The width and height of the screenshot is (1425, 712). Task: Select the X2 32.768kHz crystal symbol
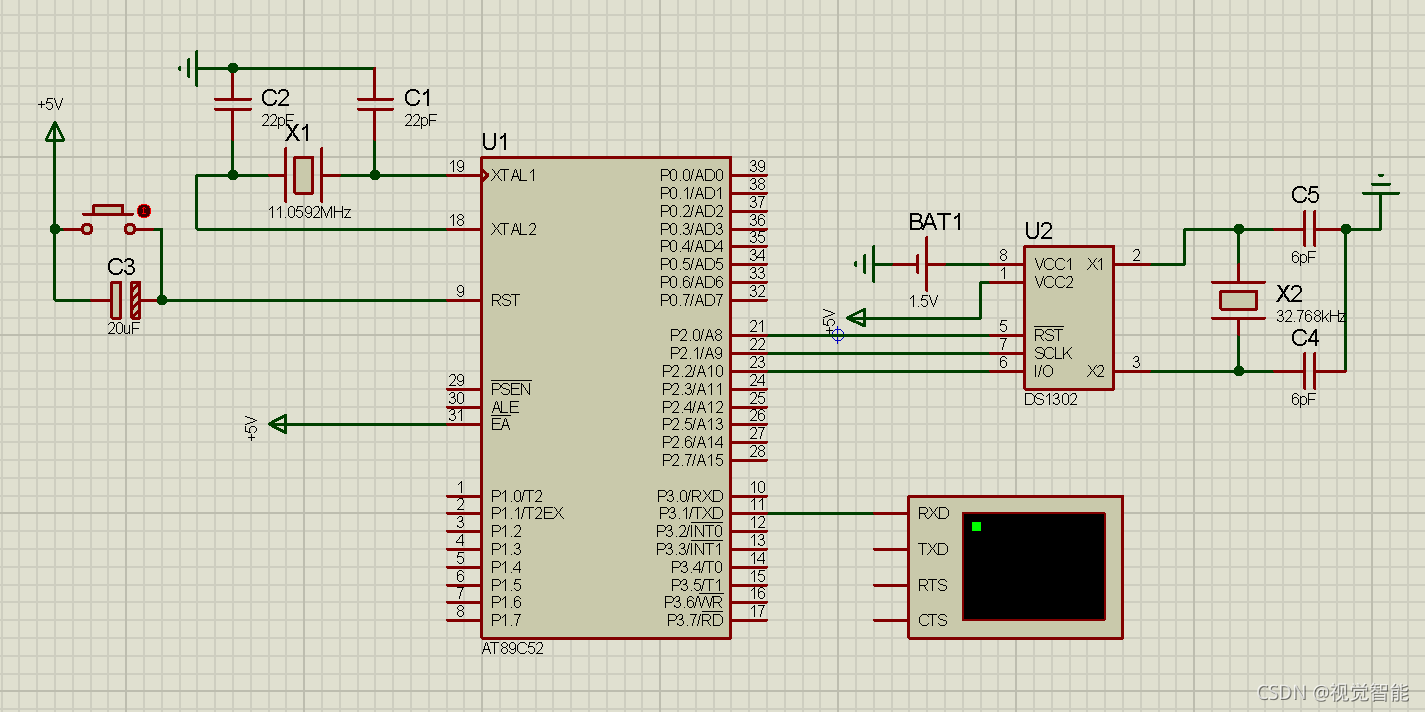click(1238, 300)
